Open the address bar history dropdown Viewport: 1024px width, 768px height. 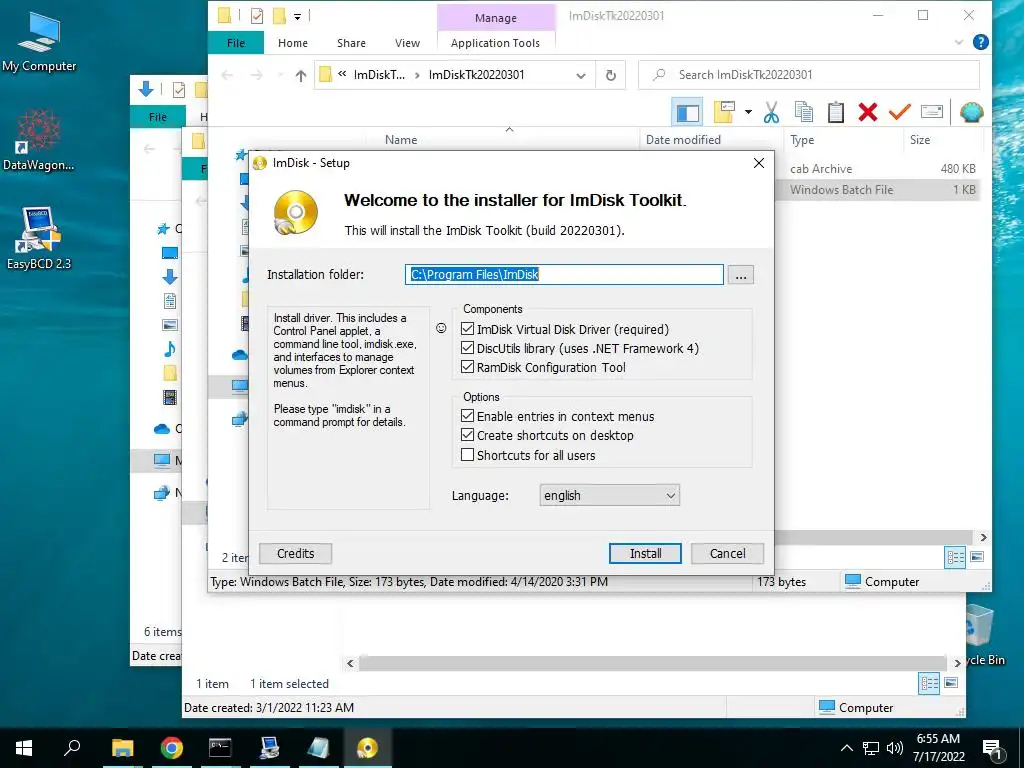click(581, 76)
